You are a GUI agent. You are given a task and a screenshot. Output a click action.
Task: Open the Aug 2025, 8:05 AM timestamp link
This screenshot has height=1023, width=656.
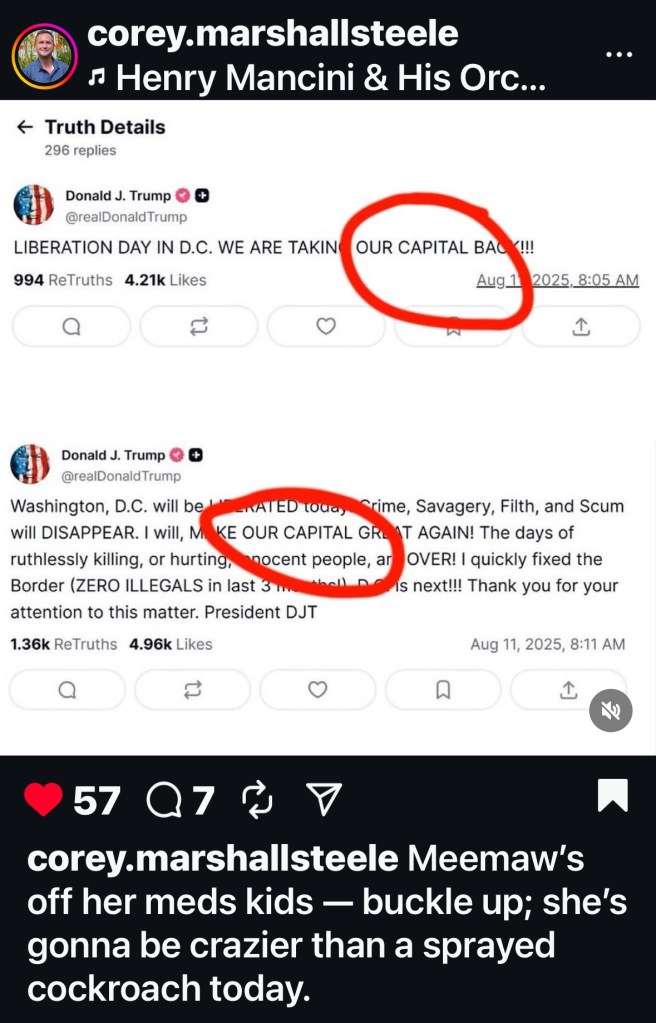(557, 280)
